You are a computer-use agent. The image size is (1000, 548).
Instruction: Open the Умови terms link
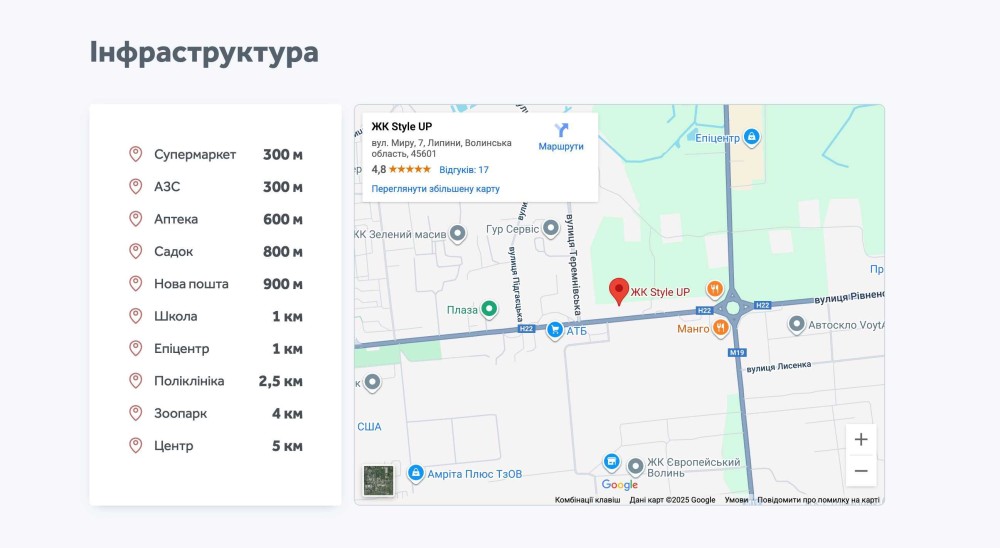[736, 500]
